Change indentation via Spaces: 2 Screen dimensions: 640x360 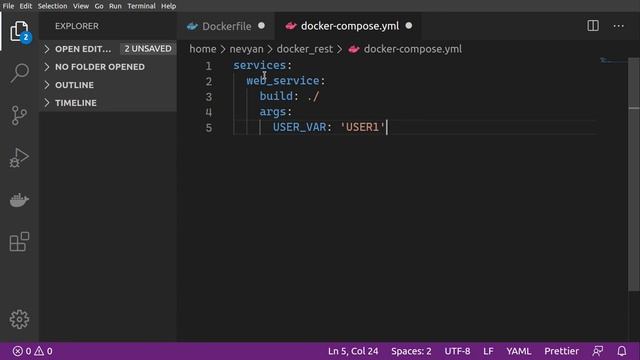pyautogui.click(x=411, y=351)
